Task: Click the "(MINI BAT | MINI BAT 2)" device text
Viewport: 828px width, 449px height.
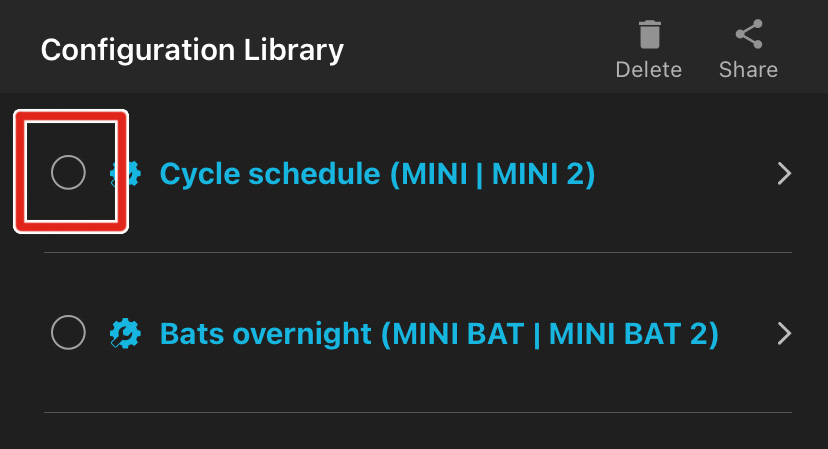Action: [549, 333]
